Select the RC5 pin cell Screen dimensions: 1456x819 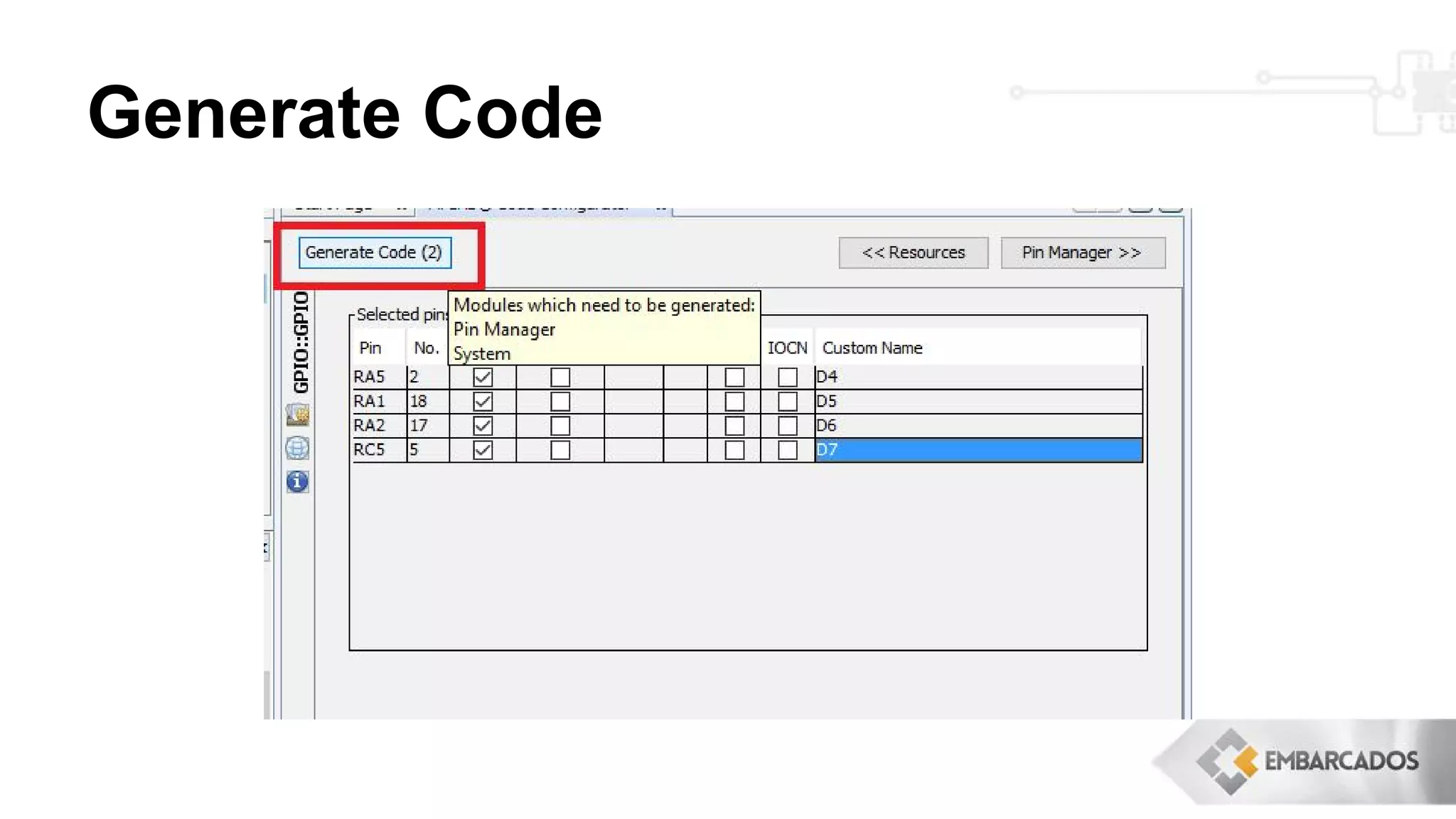pyautogui.click(x=380, y=450)
